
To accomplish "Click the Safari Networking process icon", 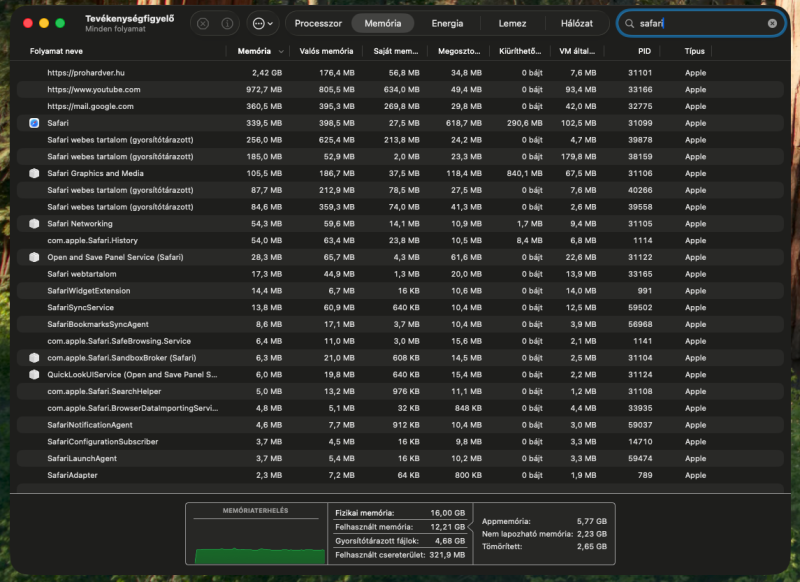I will [x=34, y=223].
